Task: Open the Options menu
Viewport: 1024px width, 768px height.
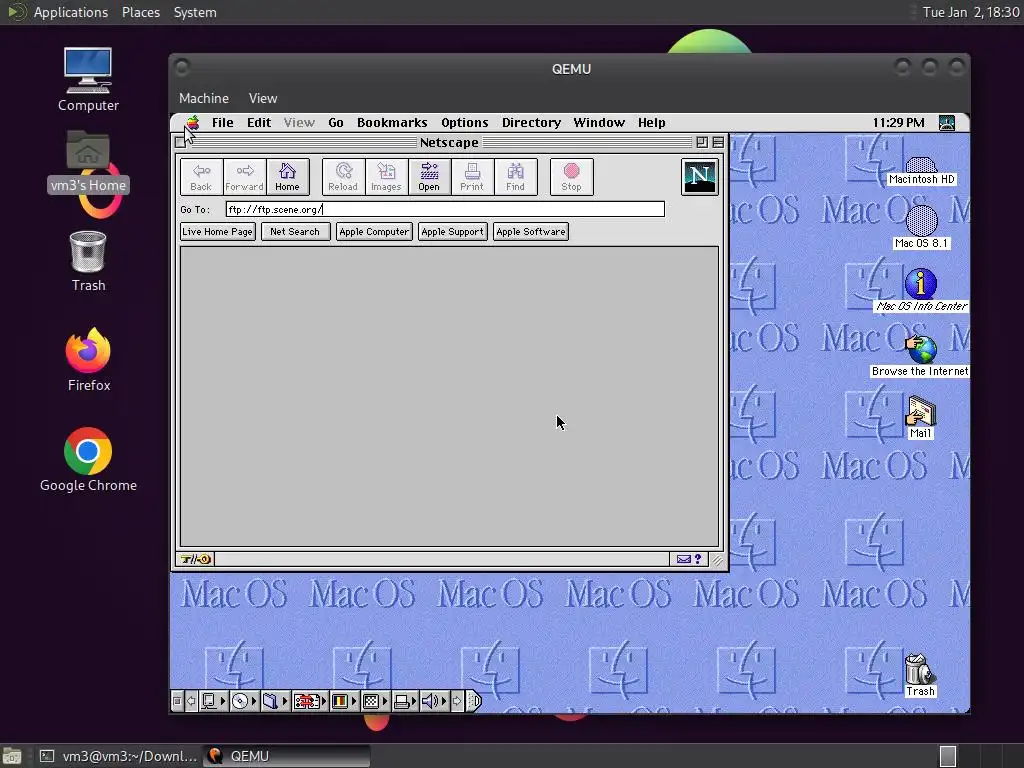Action: click(464, 123)
